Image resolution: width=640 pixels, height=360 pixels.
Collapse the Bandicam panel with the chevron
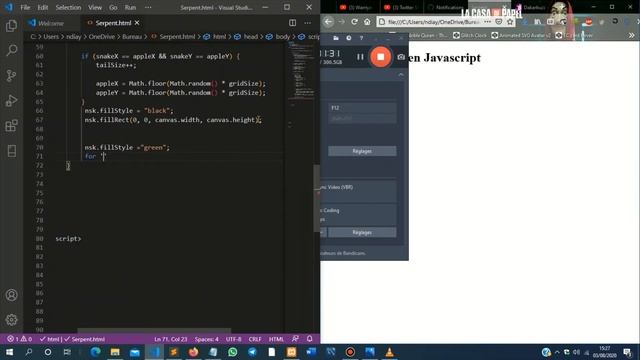tap(401, 75)
